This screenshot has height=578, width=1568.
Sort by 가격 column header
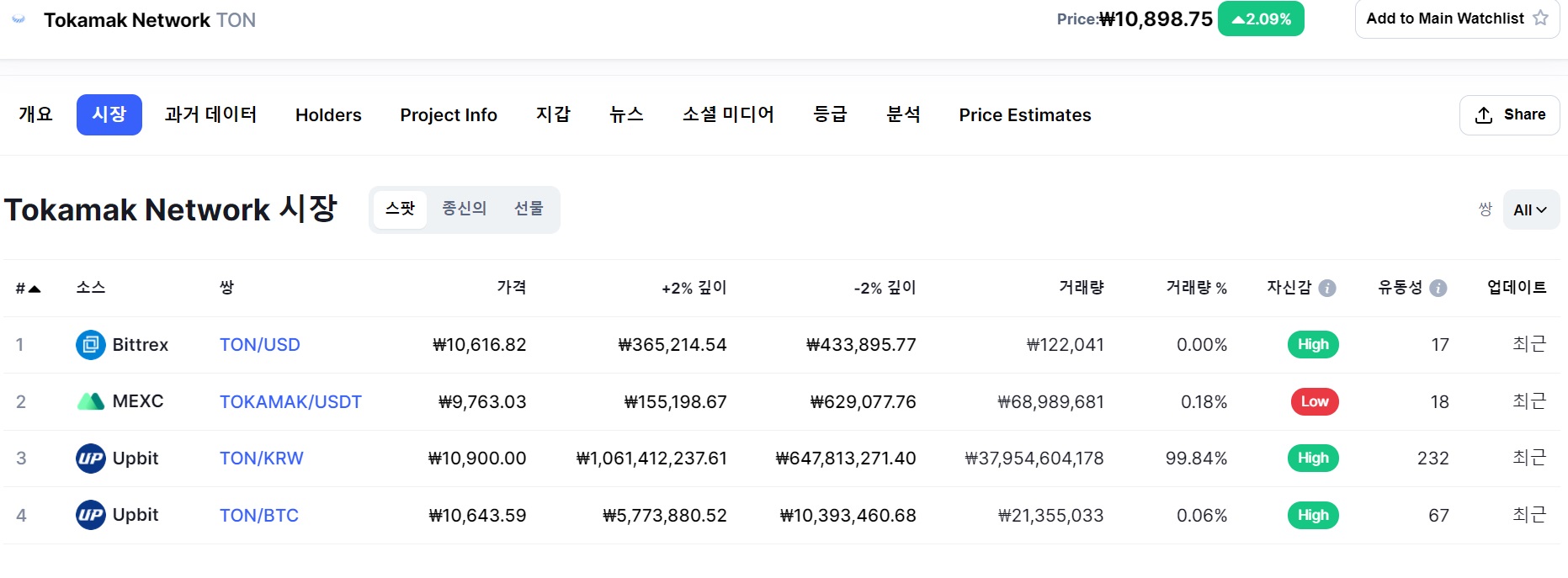(512, 288)
